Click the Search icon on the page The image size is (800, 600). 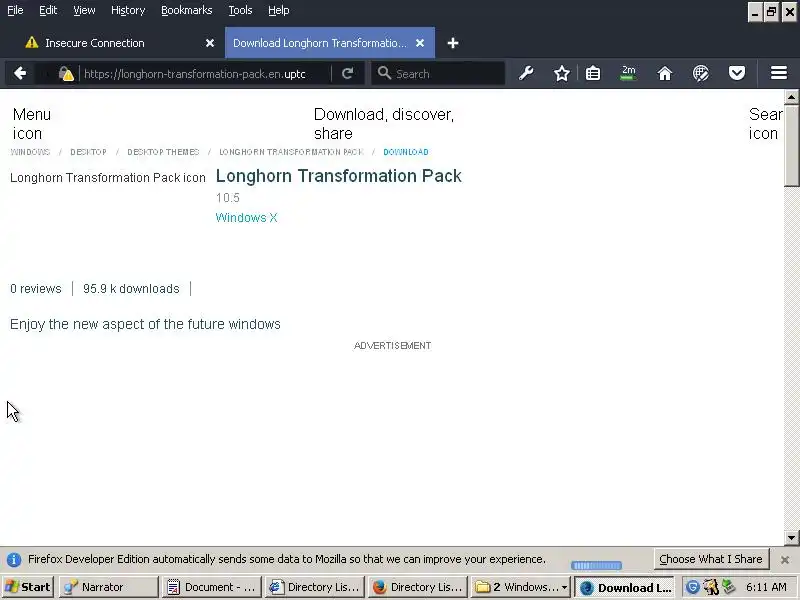tap(765, 124)
